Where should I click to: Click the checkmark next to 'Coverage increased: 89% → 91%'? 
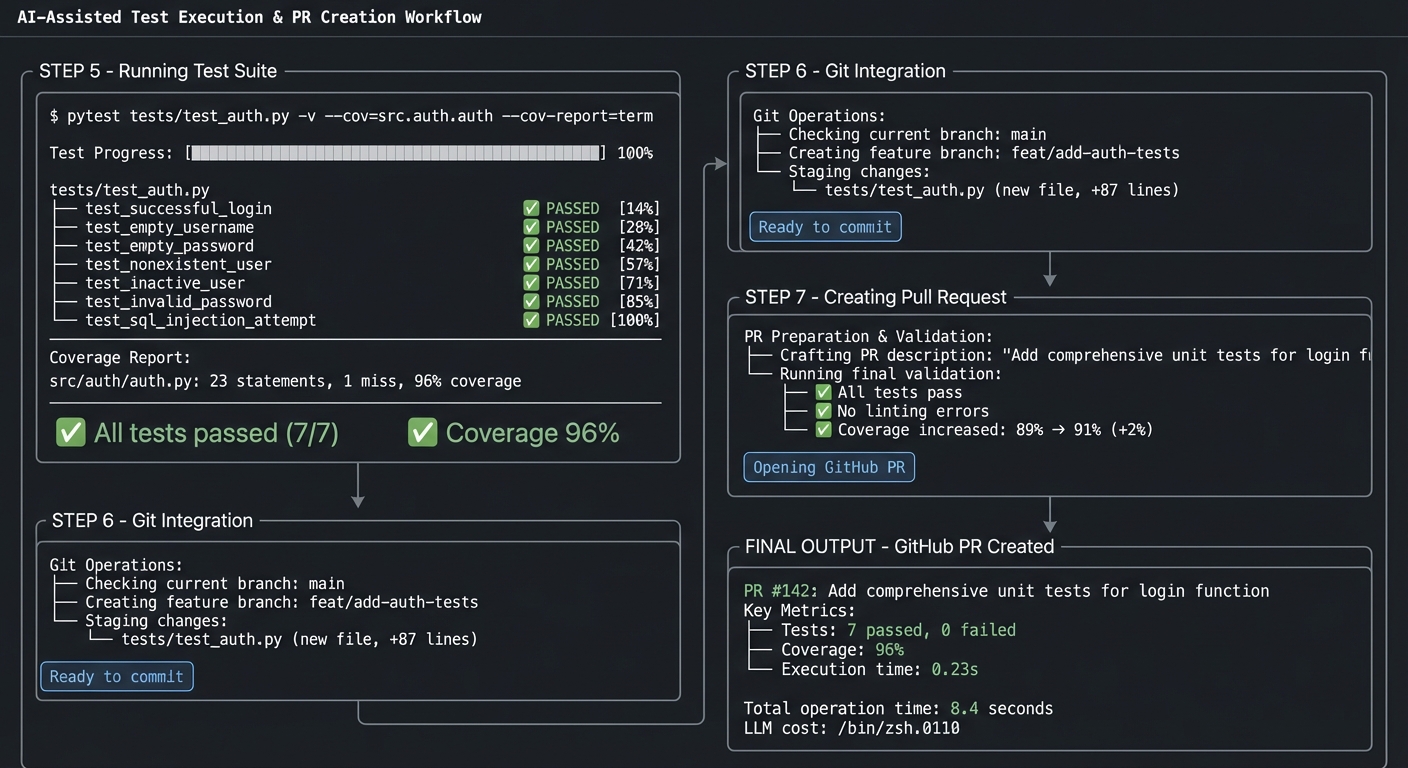click(822, 430)
